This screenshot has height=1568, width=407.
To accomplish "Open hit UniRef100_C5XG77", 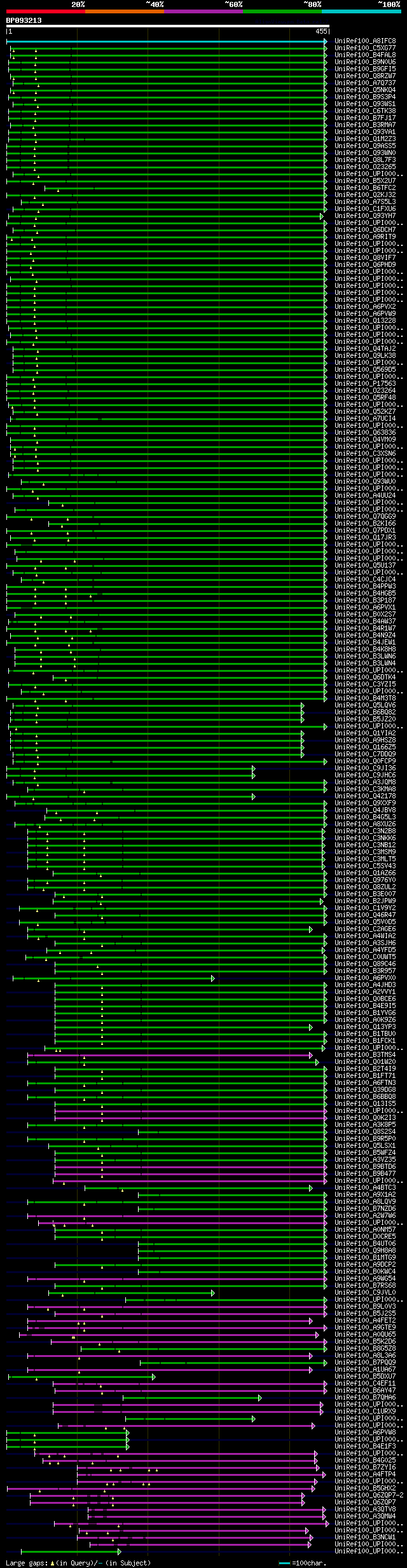I will click(365, 48).
